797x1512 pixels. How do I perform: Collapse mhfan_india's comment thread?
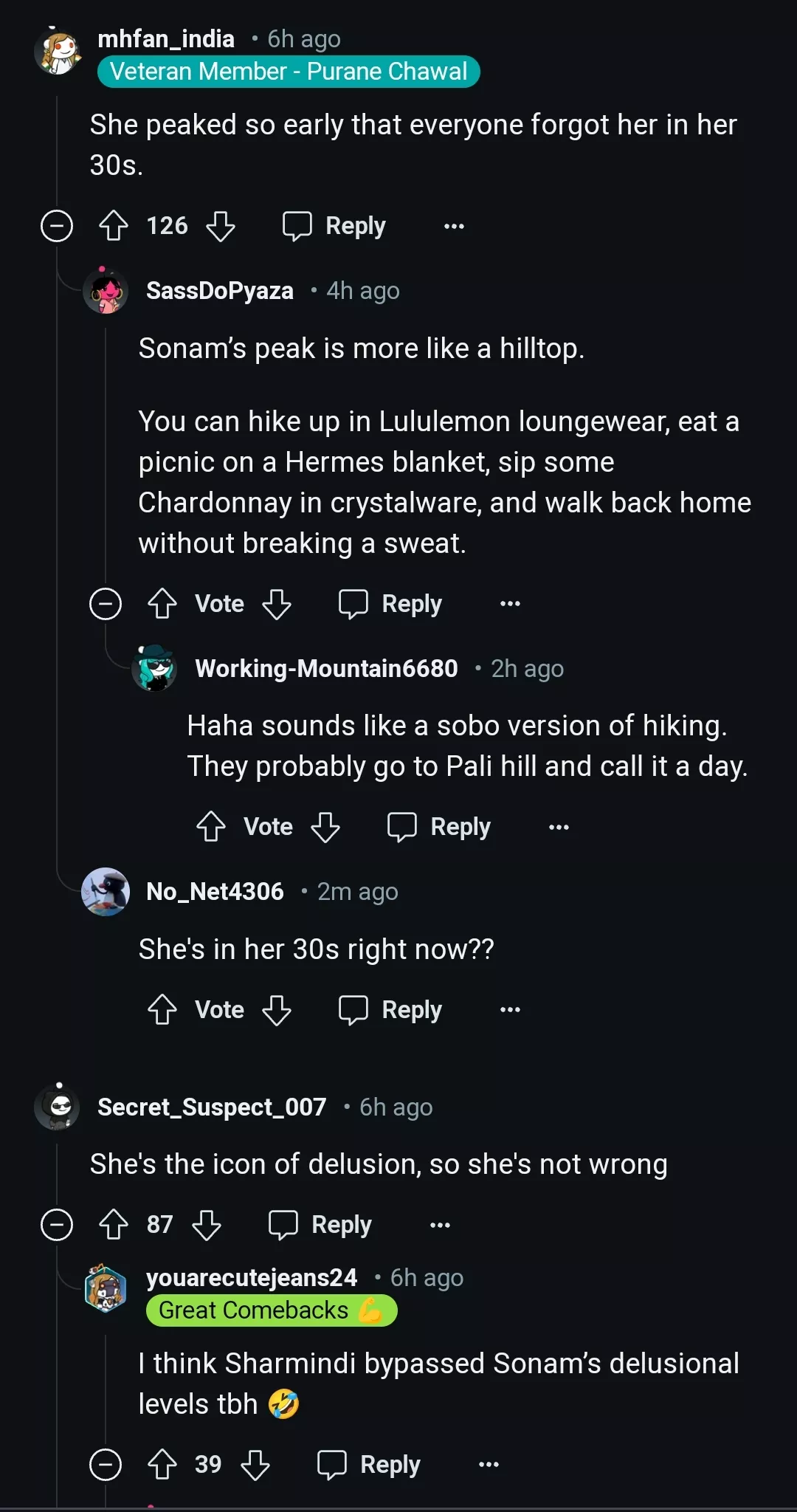click(x=57, y=226)
